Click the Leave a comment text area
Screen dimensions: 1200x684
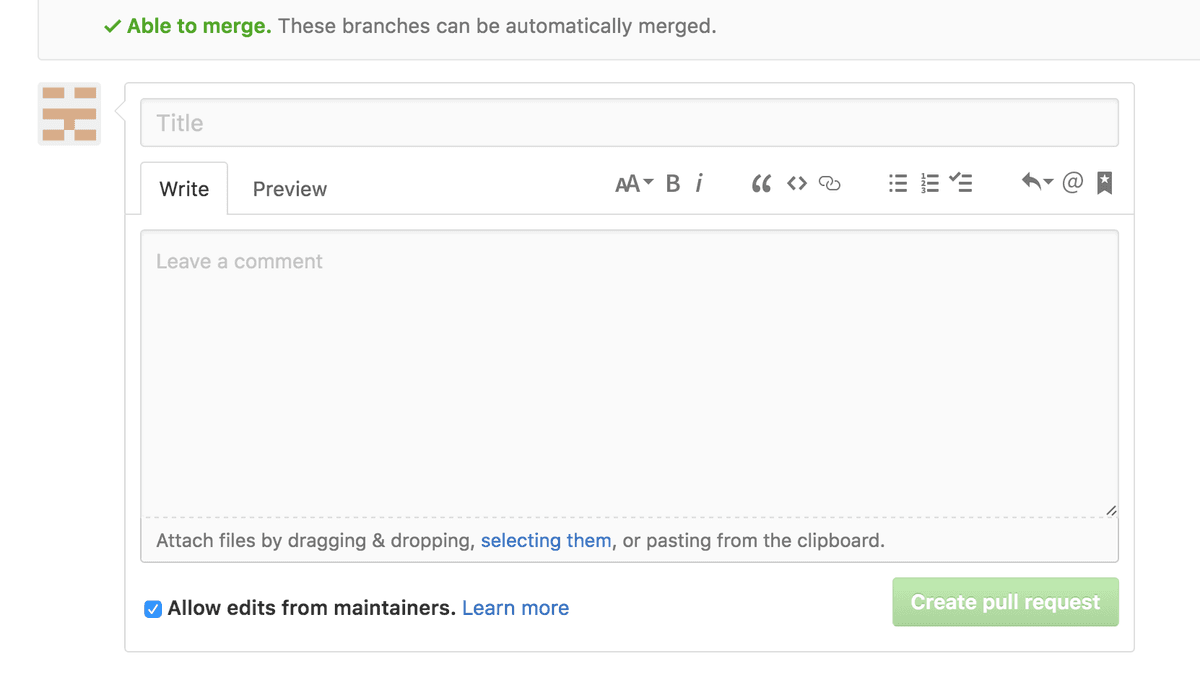pyautogui.click(x=628, y=370)
